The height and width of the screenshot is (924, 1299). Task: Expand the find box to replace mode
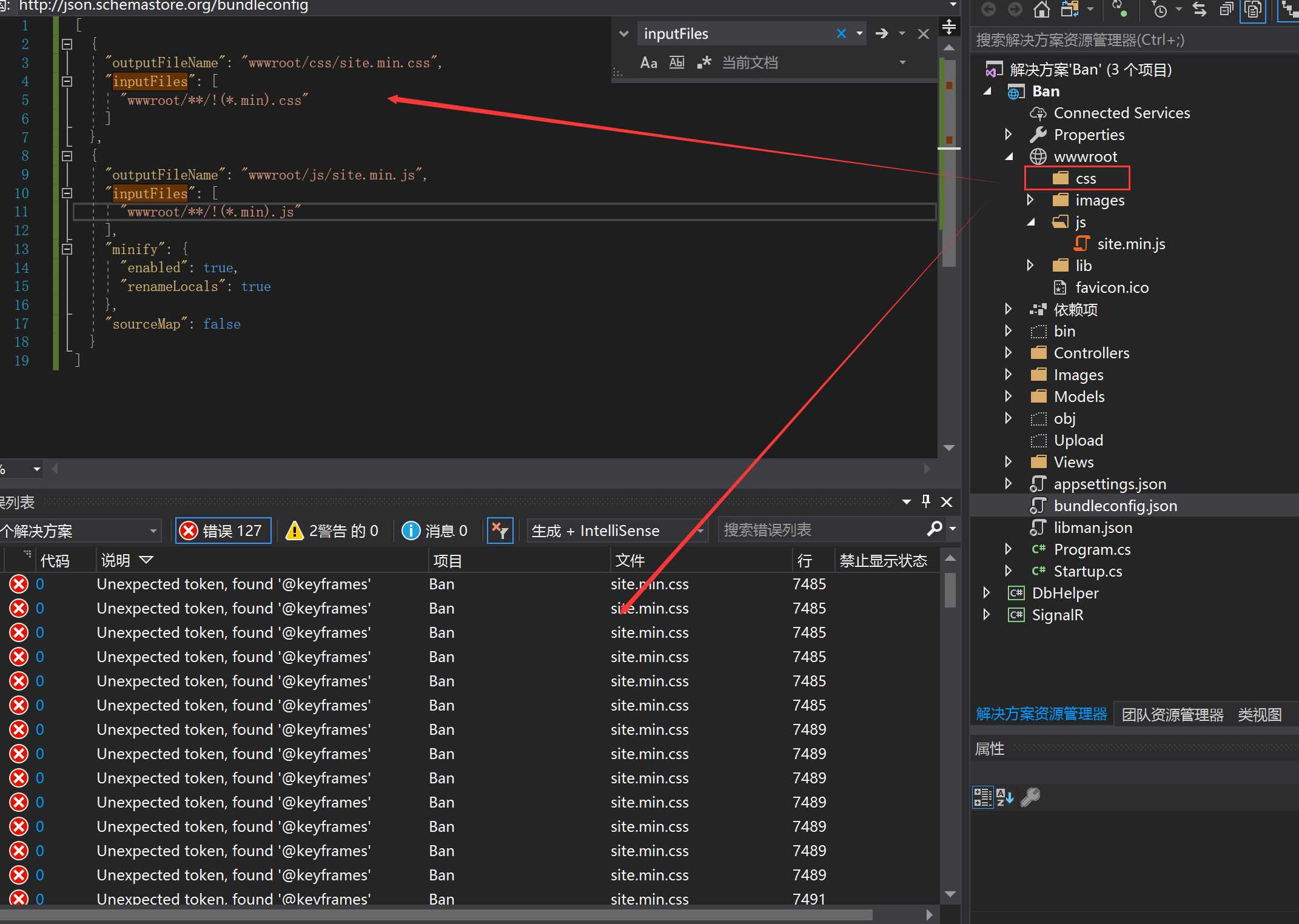click(623, 33)
